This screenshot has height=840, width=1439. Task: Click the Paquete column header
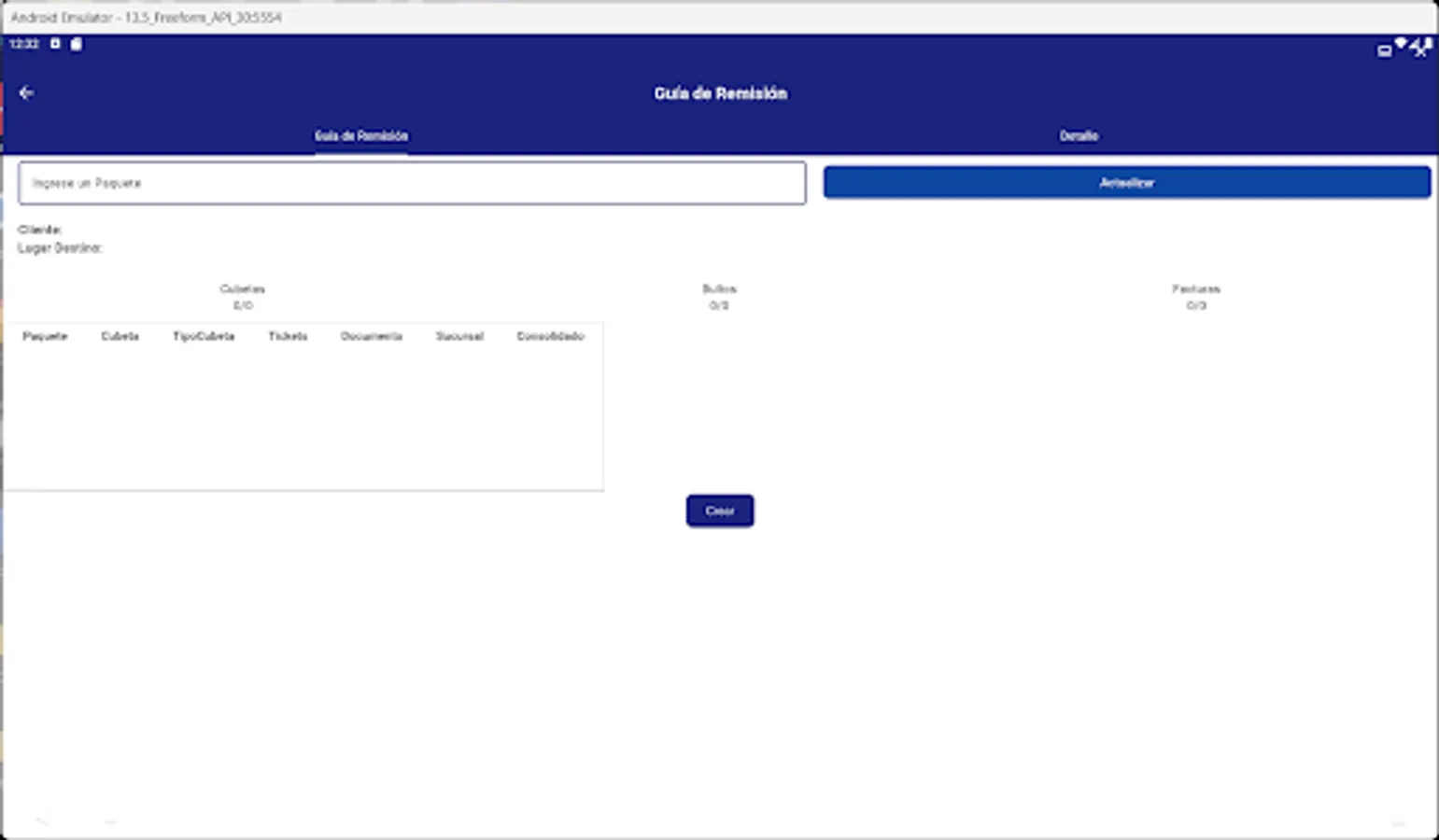[45, 336]
